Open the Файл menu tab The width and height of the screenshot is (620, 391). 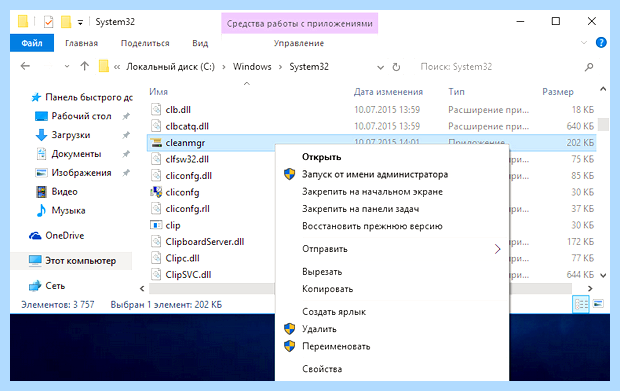point(32,43)
